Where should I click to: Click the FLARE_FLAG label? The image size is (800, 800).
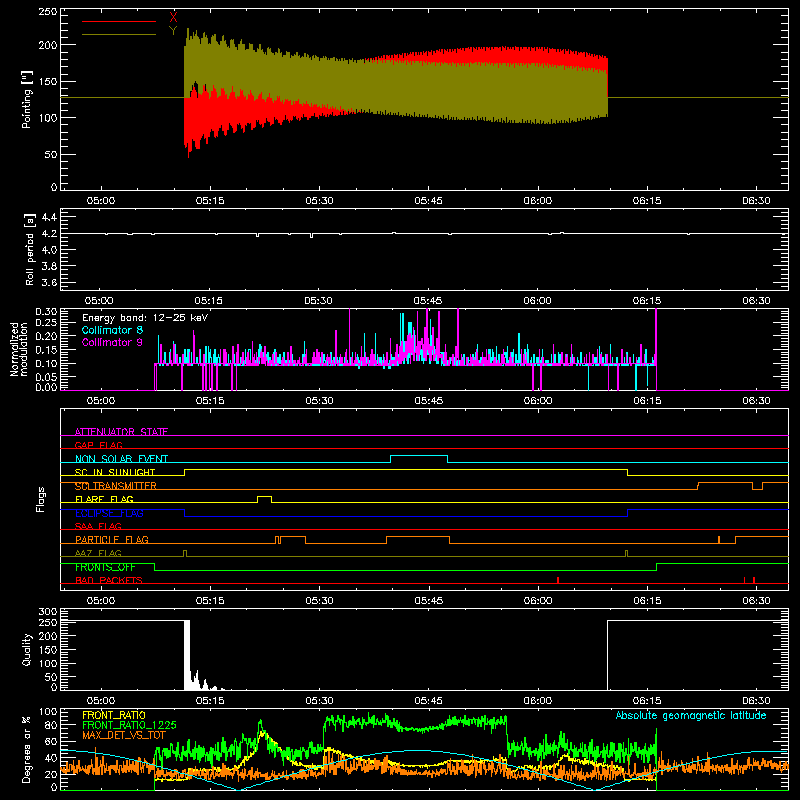[104, 499]
